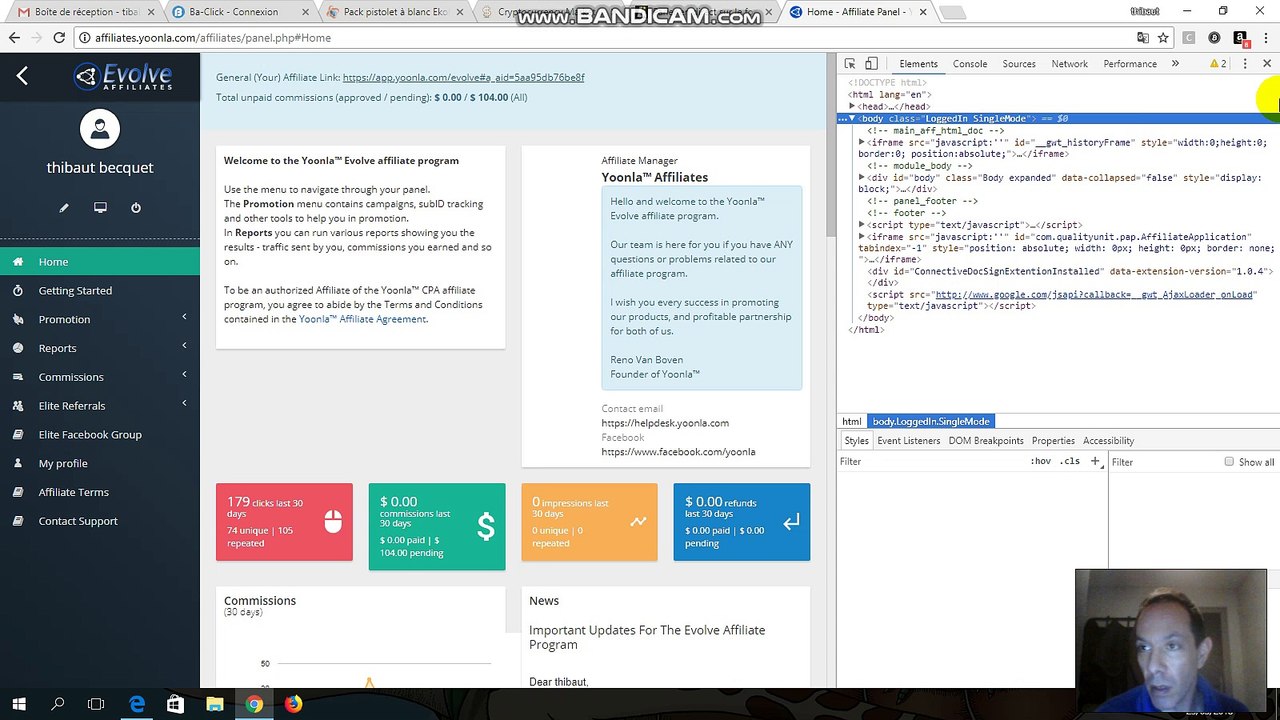Click the dollar icon on commissions card
This screenshot has height=720, width=1280.
coord(486,526)
